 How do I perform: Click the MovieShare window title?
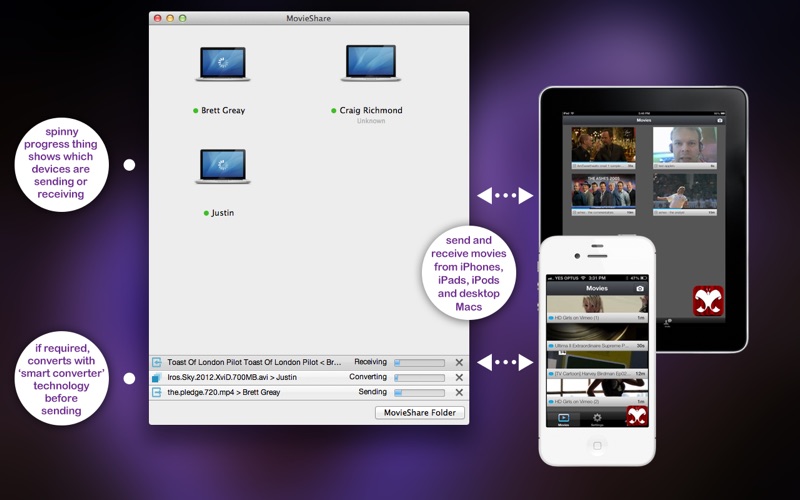(308, 18)
